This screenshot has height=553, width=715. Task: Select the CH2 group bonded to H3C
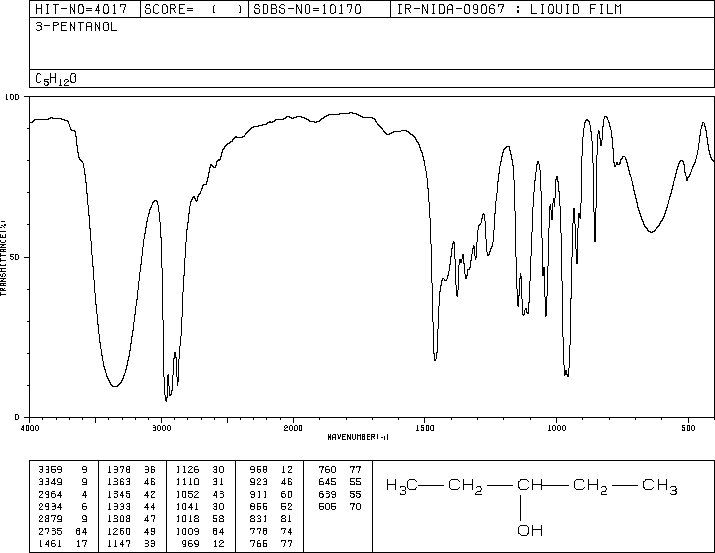pyautogui.click(x=465, y=486)
